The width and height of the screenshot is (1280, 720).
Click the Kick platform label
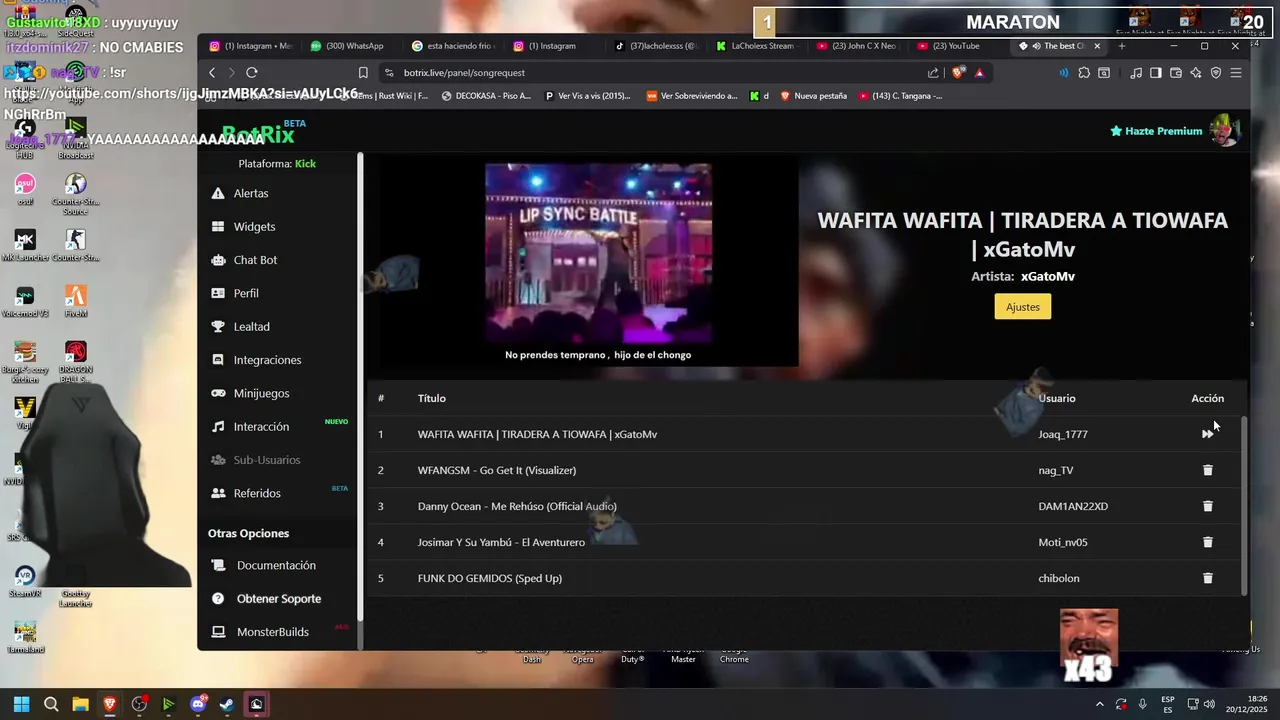[x=305, y=163]
